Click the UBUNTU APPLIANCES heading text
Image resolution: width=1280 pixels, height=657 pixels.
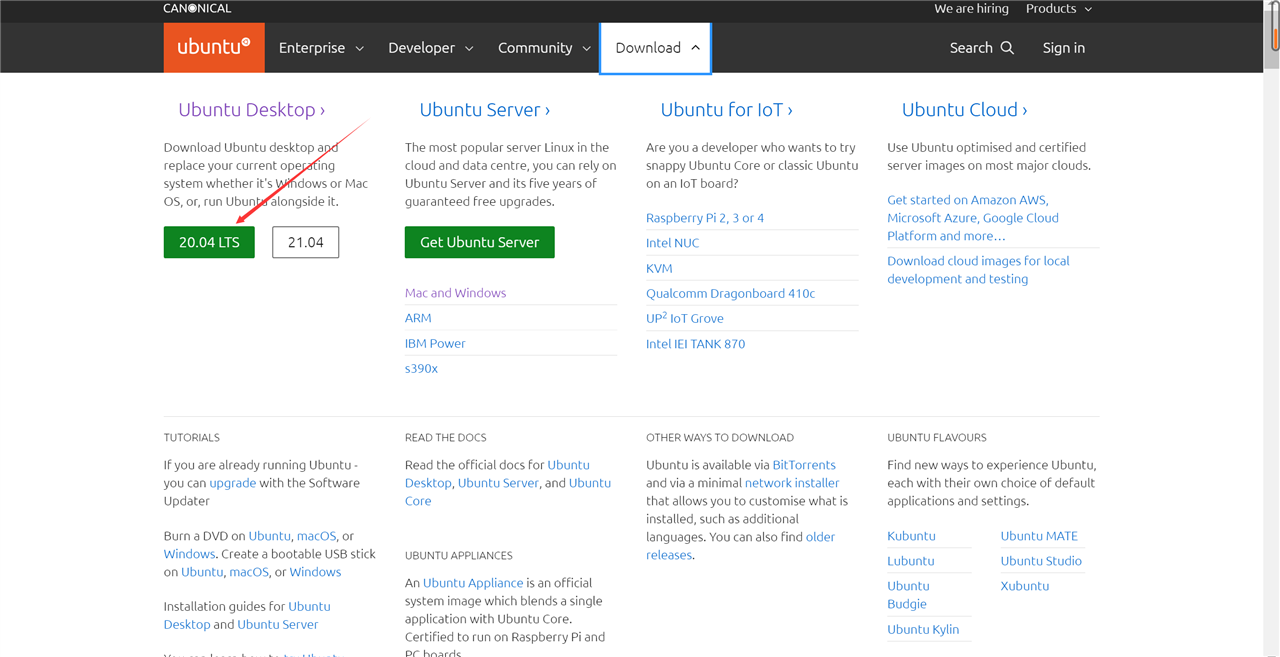click(459, 556)
